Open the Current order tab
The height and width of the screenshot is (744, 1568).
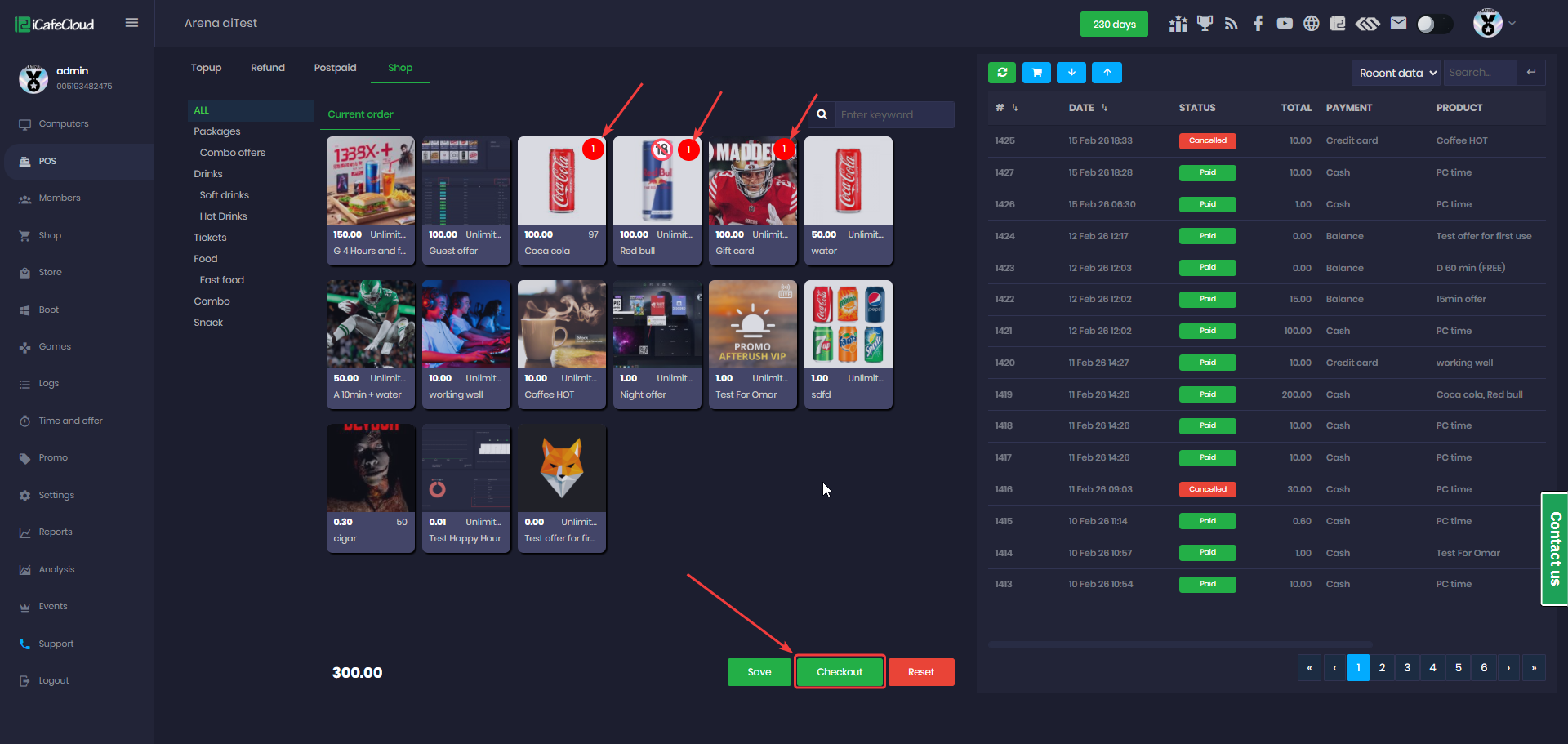(360, 114)
